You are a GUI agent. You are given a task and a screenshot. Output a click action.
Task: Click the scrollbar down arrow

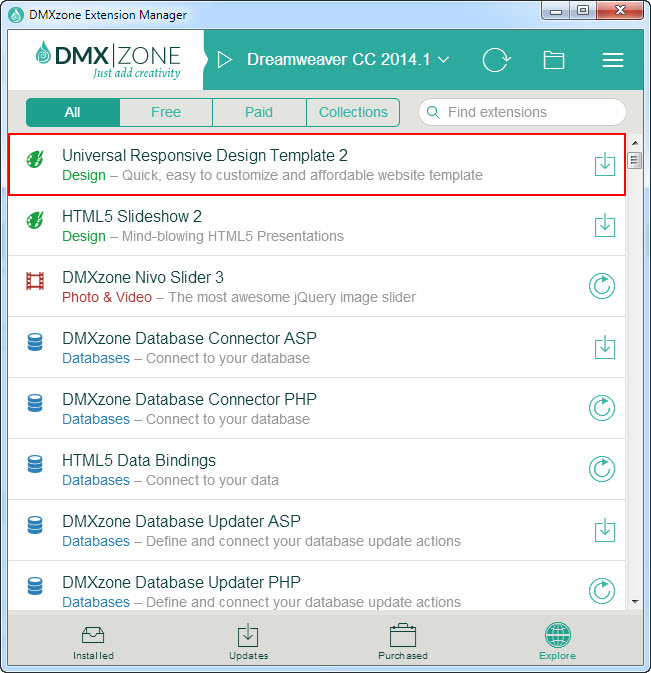635,602
